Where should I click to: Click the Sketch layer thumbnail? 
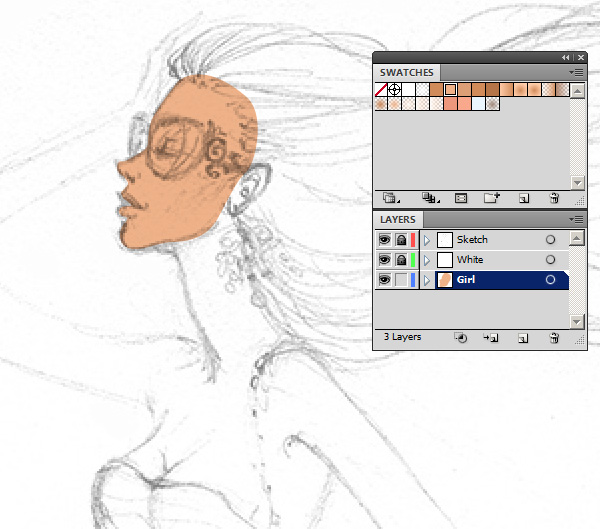click(x=445, y=240)
